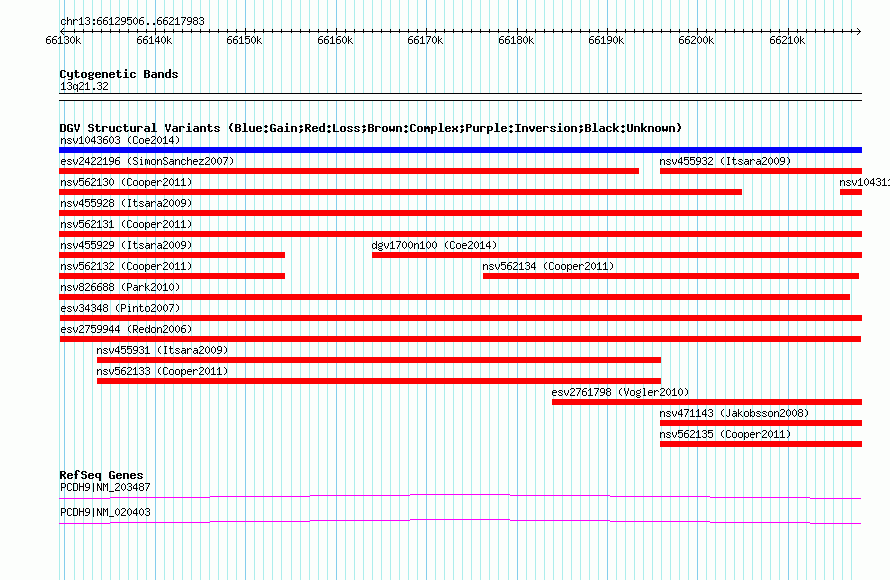Click the magenta PCDH9 NM_203487 transcript line
The image size is (890, 580).
pos(460,497)
